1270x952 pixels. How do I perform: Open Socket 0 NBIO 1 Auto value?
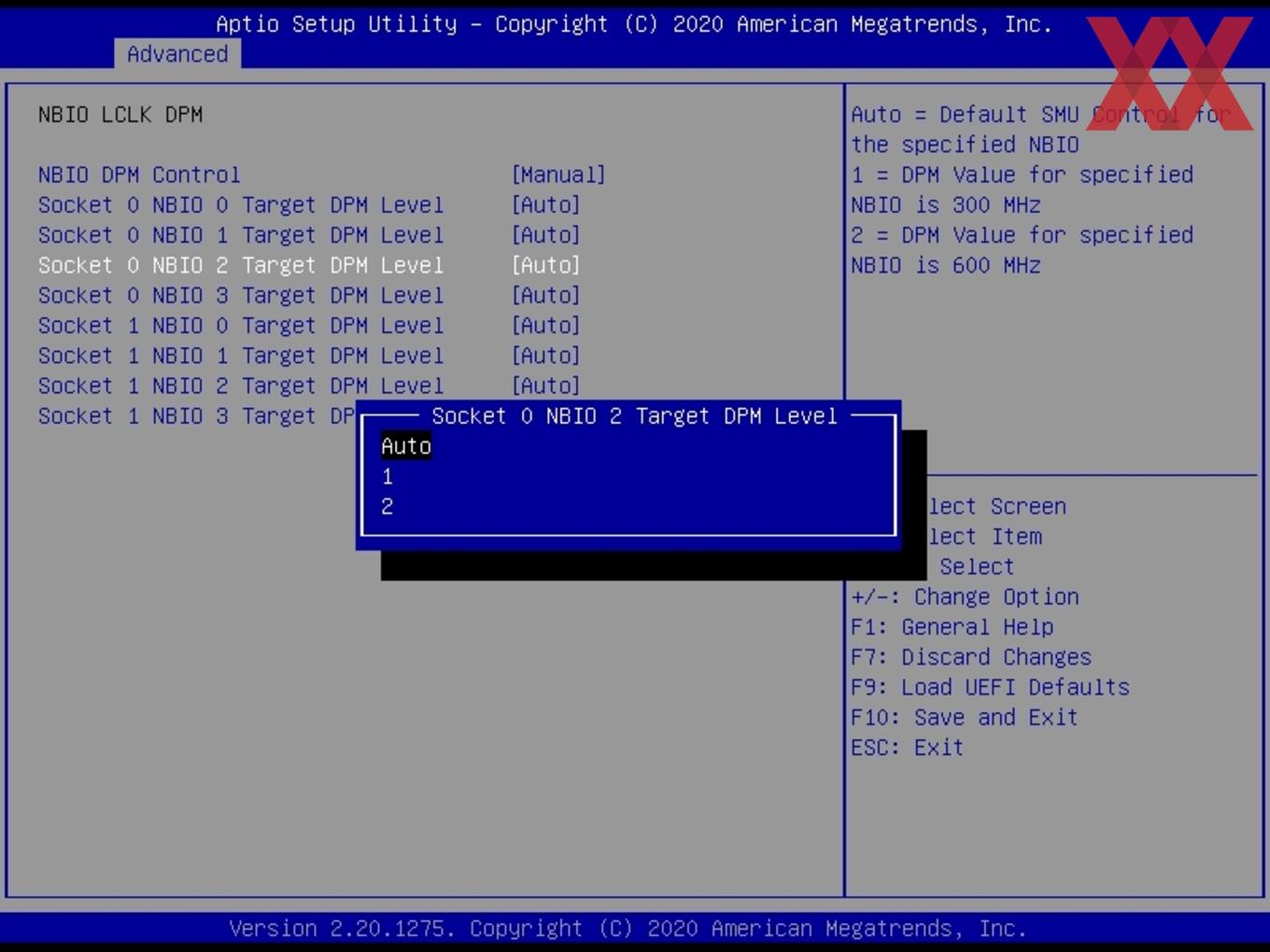pyautogui.click(x=546, y=235)
